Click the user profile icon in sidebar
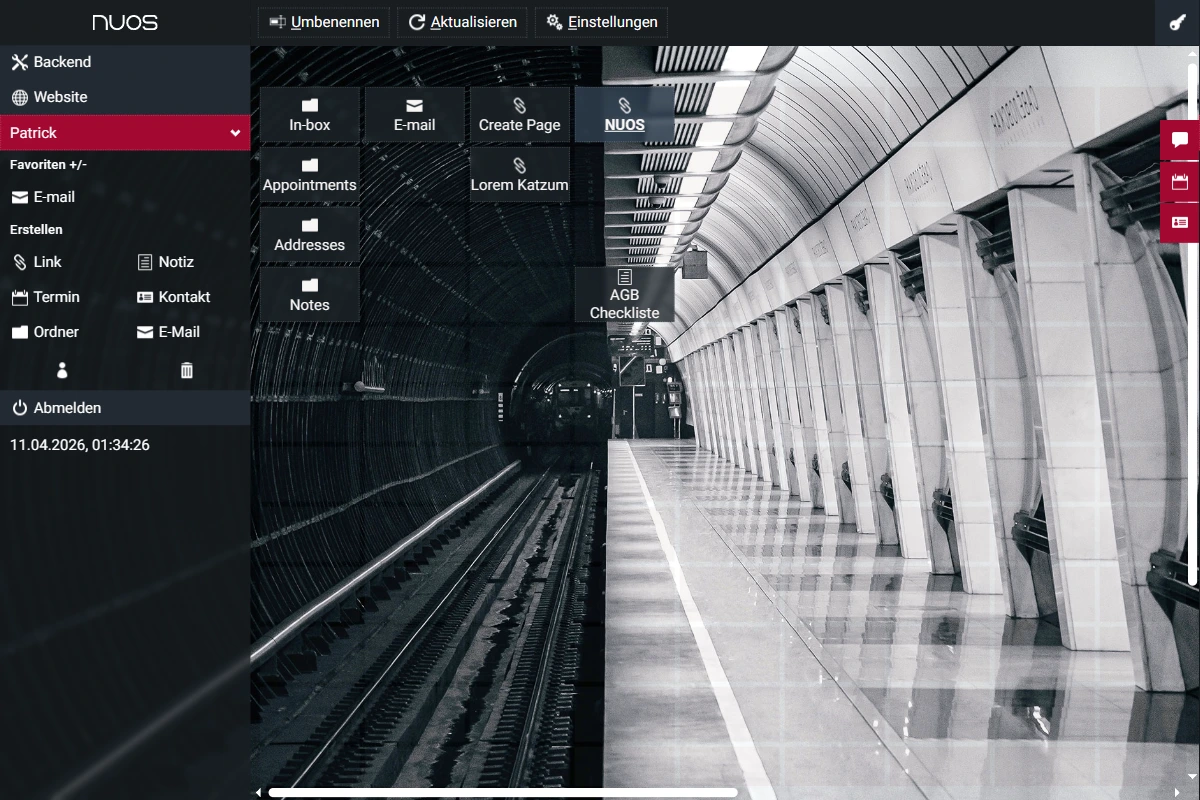 click(62, 371)
